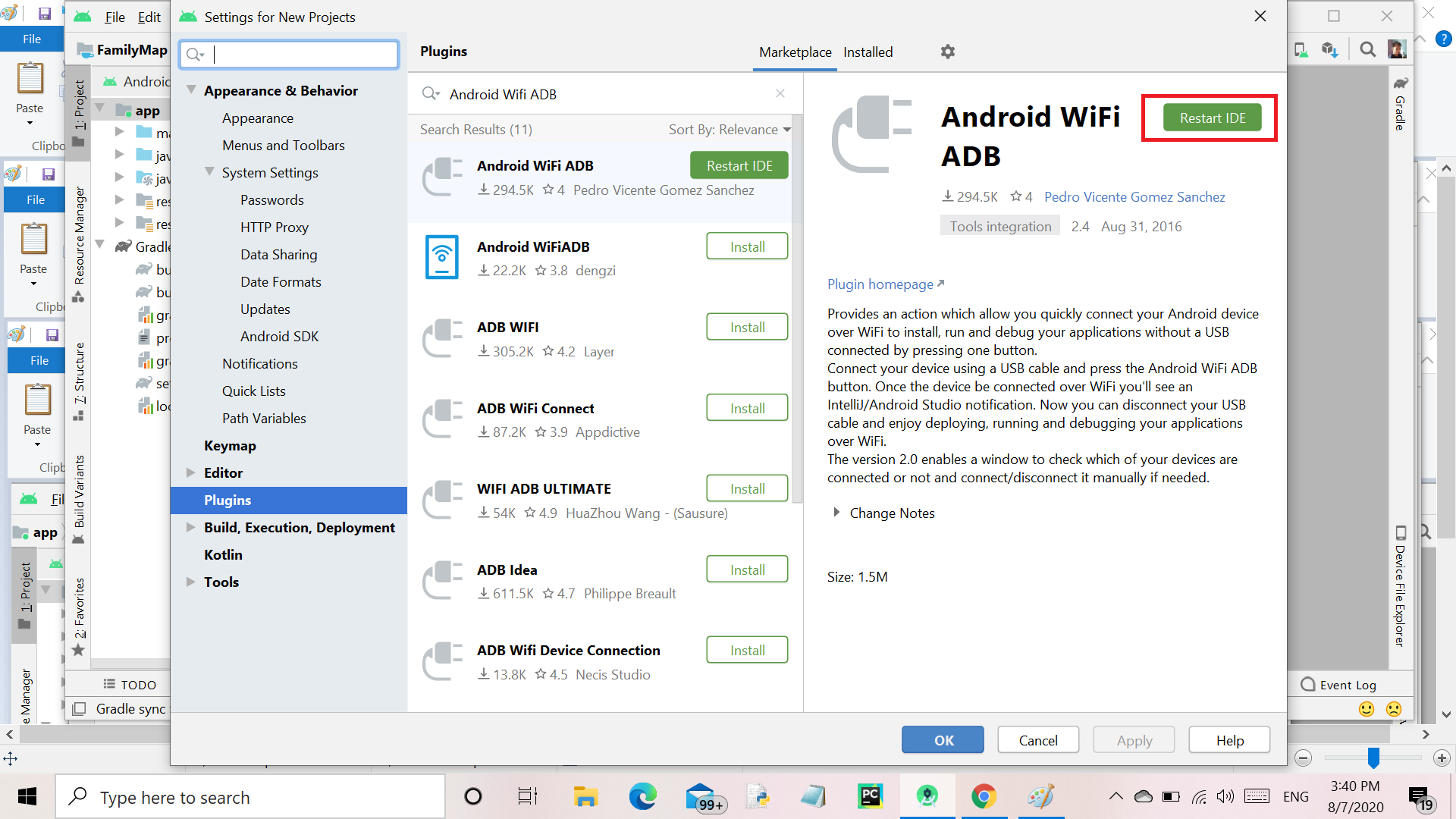Expand Build, Execution, Deployment group
1456x819 pixels.
(x=191, y=527)
